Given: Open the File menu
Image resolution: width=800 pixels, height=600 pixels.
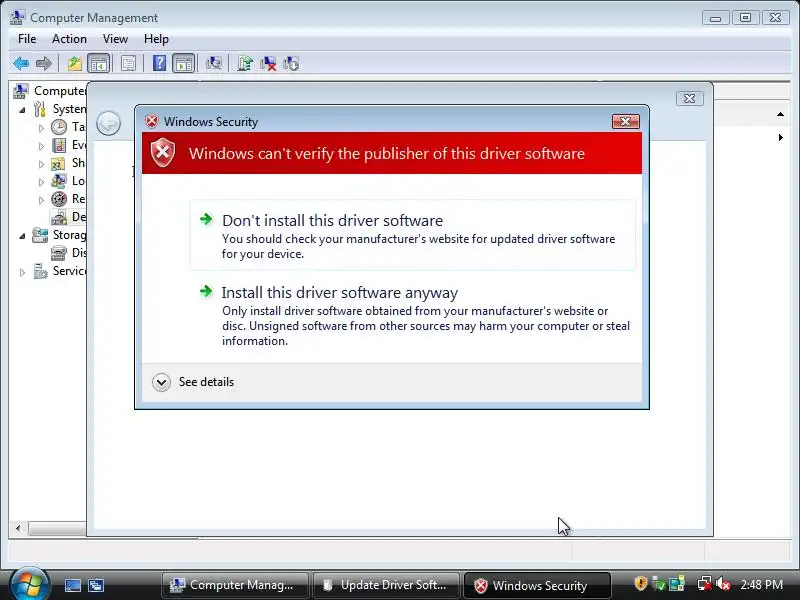Looking at the screenshot, I should coord(27,39).
